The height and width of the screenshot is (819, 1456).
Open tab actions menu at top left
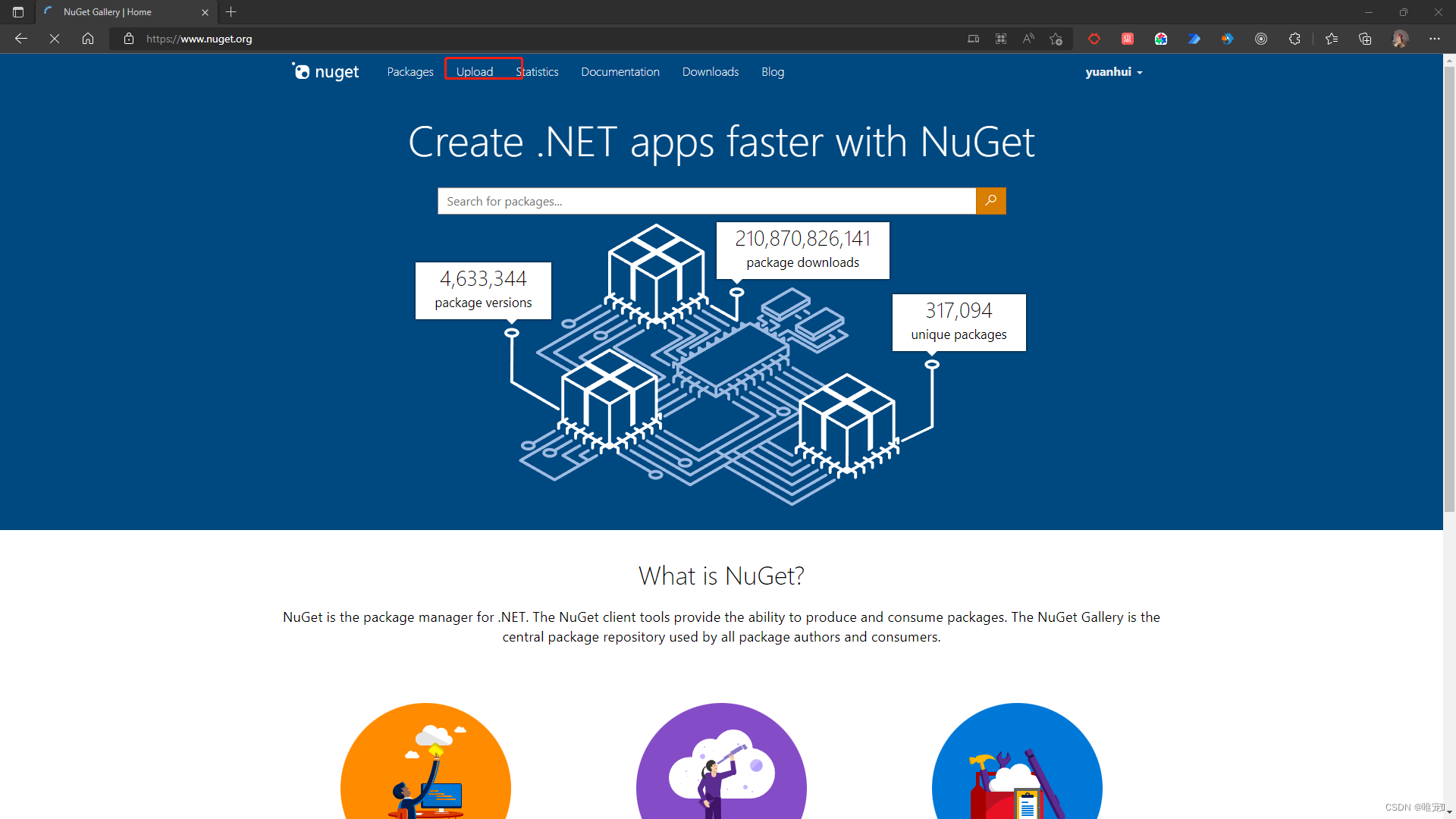pos(18,12)
